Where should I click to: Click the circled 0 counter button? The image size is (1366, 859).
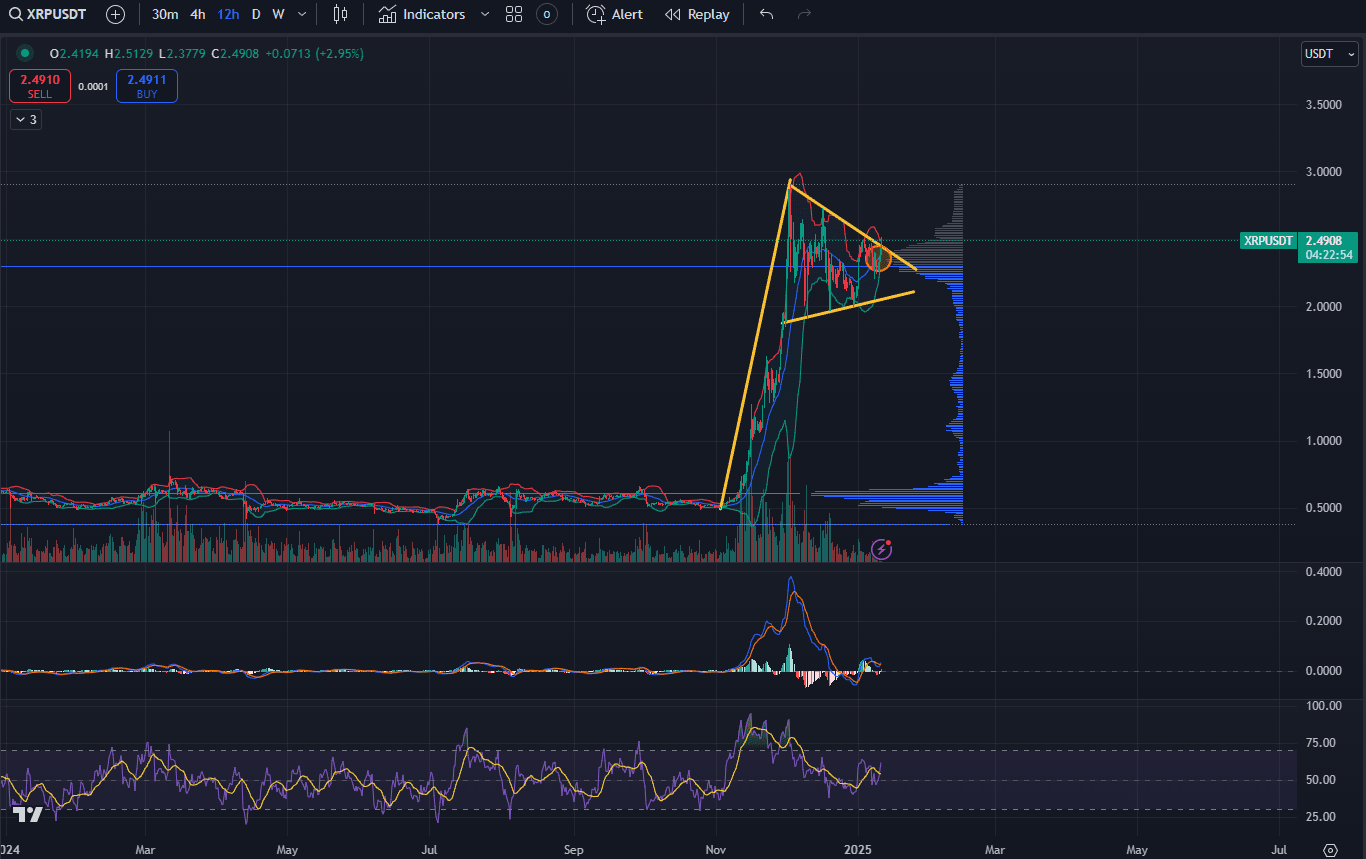[546, 14]
